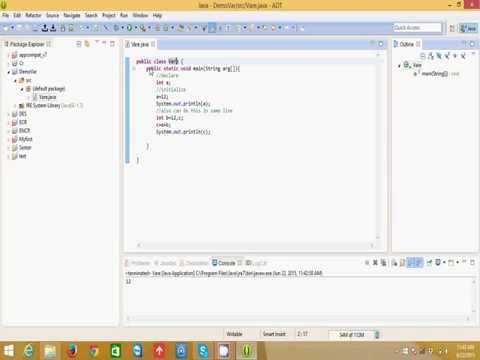Click the New file toolbar icon
Image resolution: width=480 pixels, height=360 pixels.
[6, 28]
